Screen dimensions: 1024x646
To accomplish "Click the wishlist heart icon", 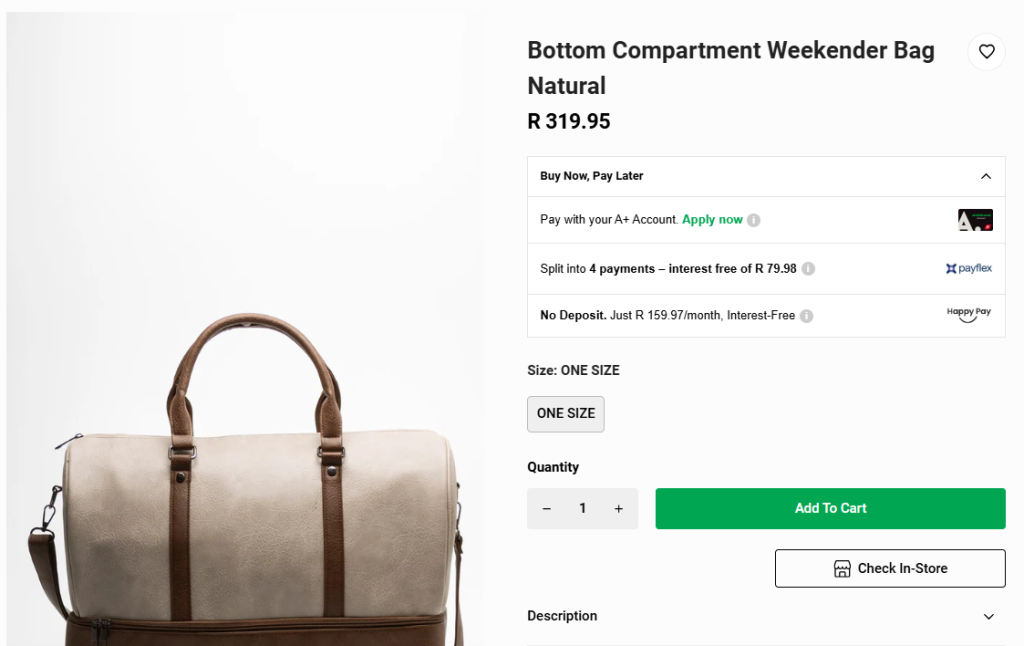I will (986, 51).
